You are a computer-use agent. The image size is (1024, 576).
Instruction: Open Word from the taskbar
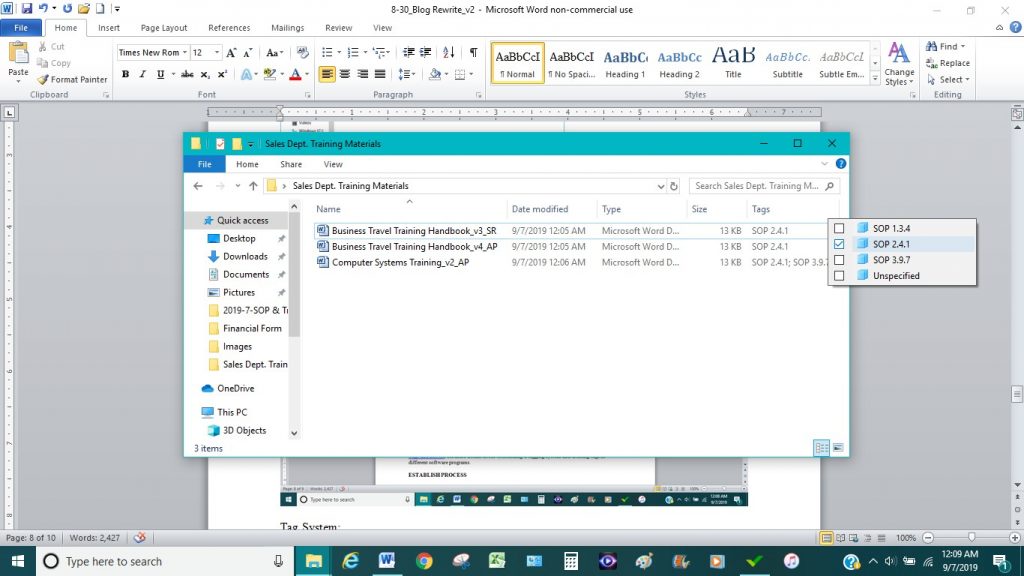pos(386,561)
